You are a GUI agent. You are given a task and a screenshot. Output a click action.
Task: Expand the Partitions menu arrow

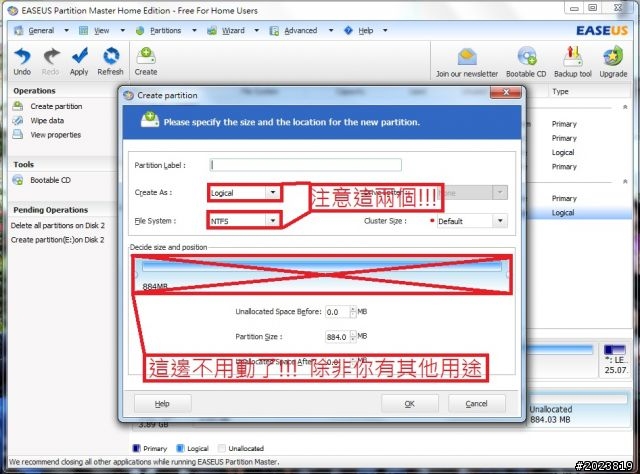(194, 31)
